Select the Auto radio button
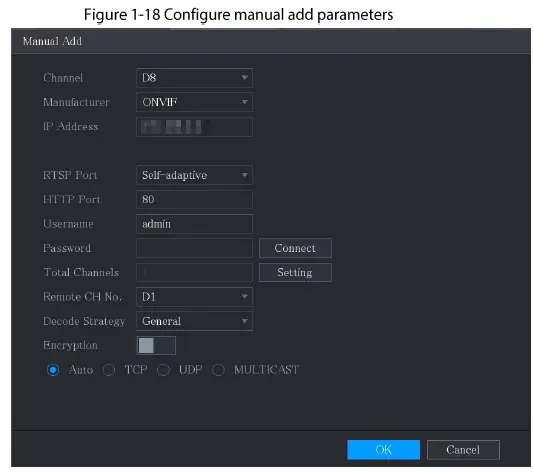Image resolution: width=534 pixels, height=472 pixels. tap(53, 370)
